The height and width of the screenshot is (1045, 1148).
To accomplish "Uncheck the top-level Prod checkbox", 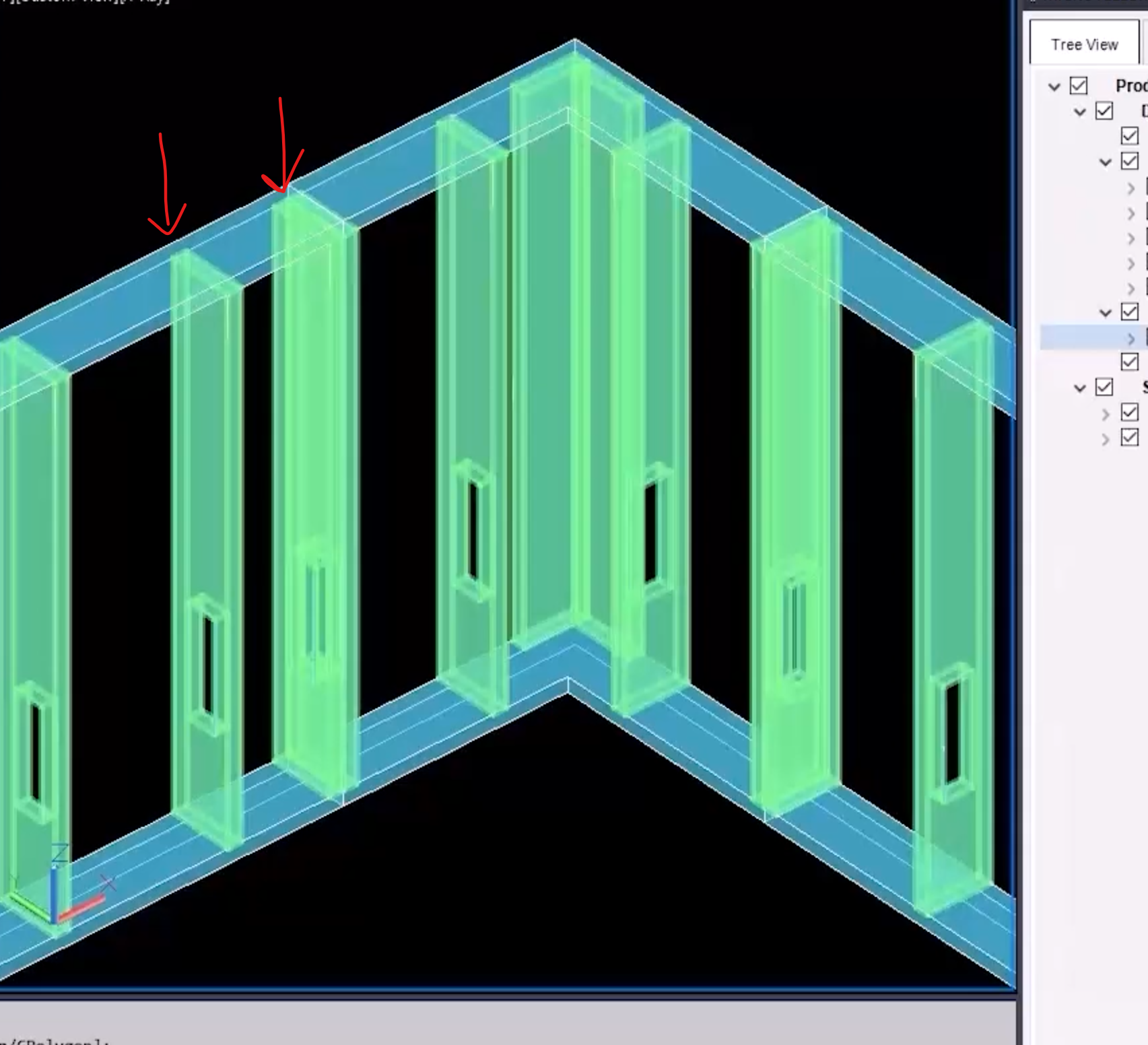I will (1079, 86).
